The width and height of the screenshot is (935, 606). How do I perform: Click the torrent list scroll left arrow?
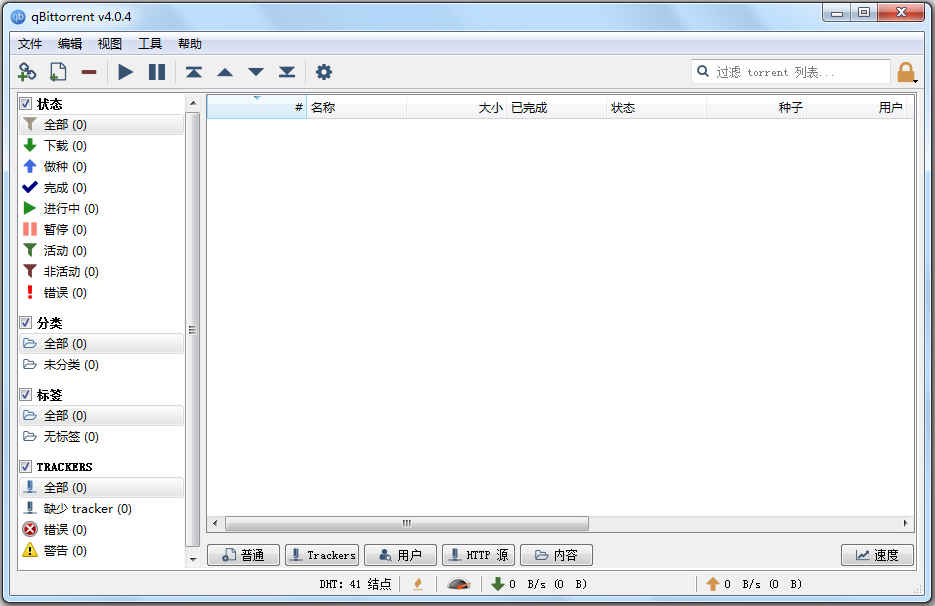215,524
